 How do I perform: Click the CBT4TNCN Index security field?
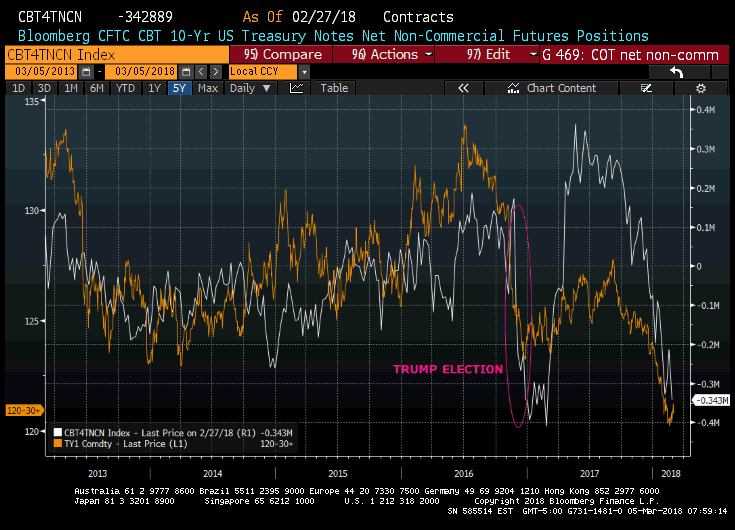point(117,54)
